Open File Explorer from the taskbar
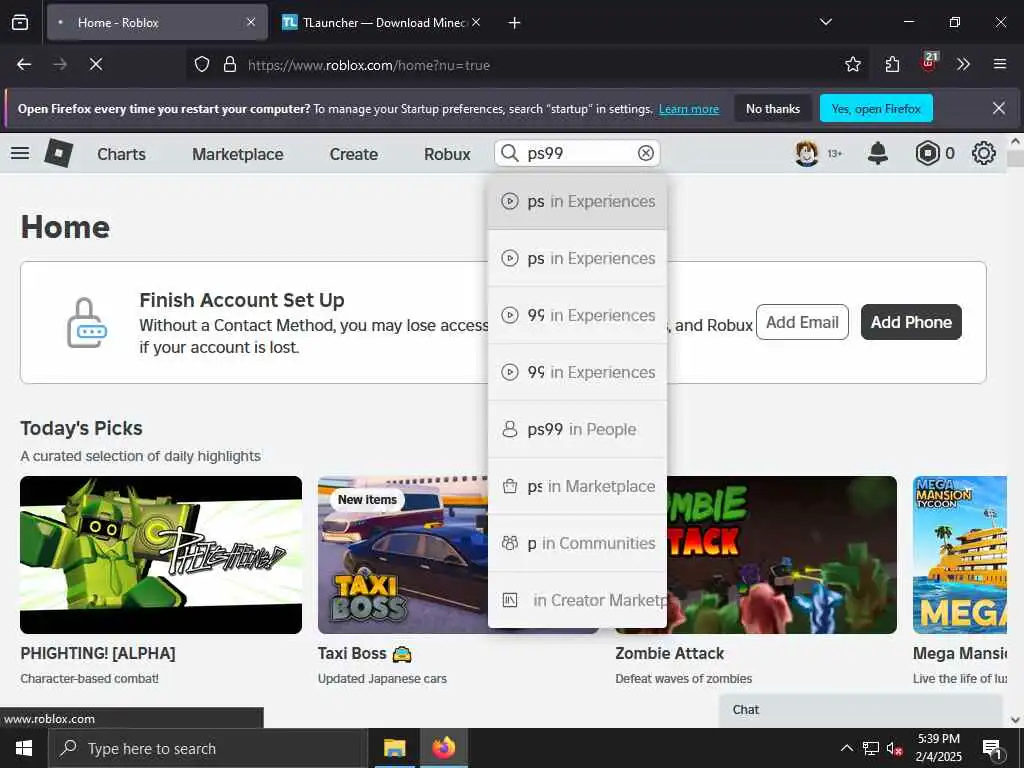Image resolution: width=1024 pixels, height=768 pixels. [x=394, y=748]
